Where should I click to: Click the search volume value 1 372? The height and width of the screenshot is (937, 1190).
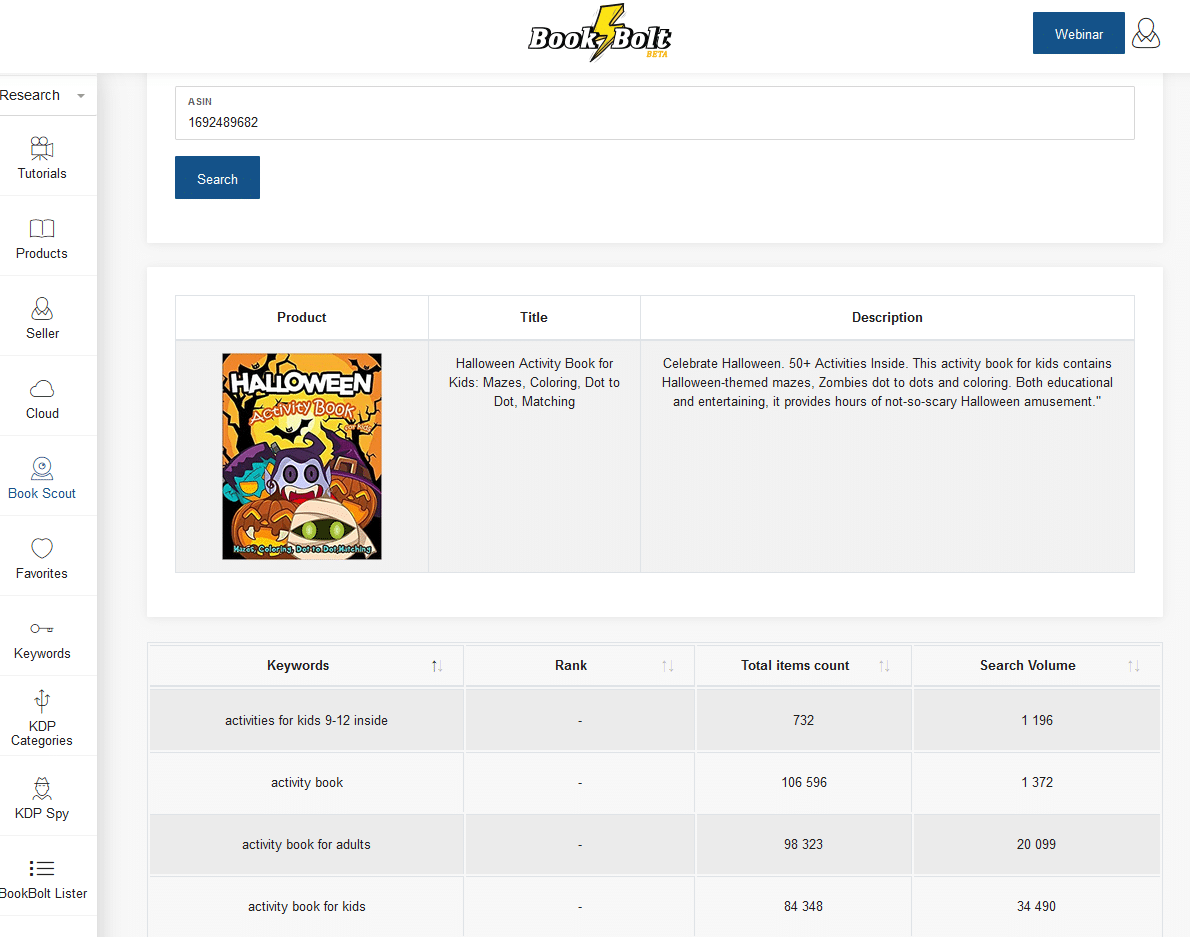click(x=1037, y=782)
